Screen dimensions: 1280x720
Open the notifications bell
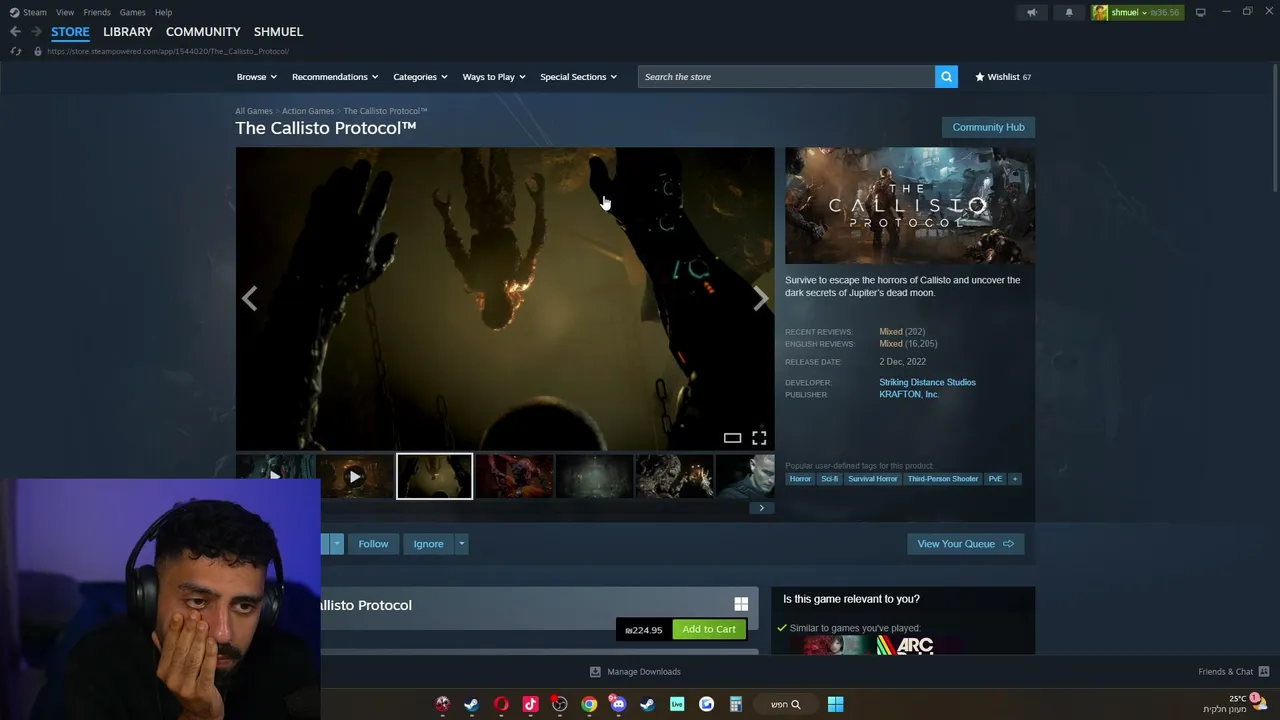(x=1069, y=12)
